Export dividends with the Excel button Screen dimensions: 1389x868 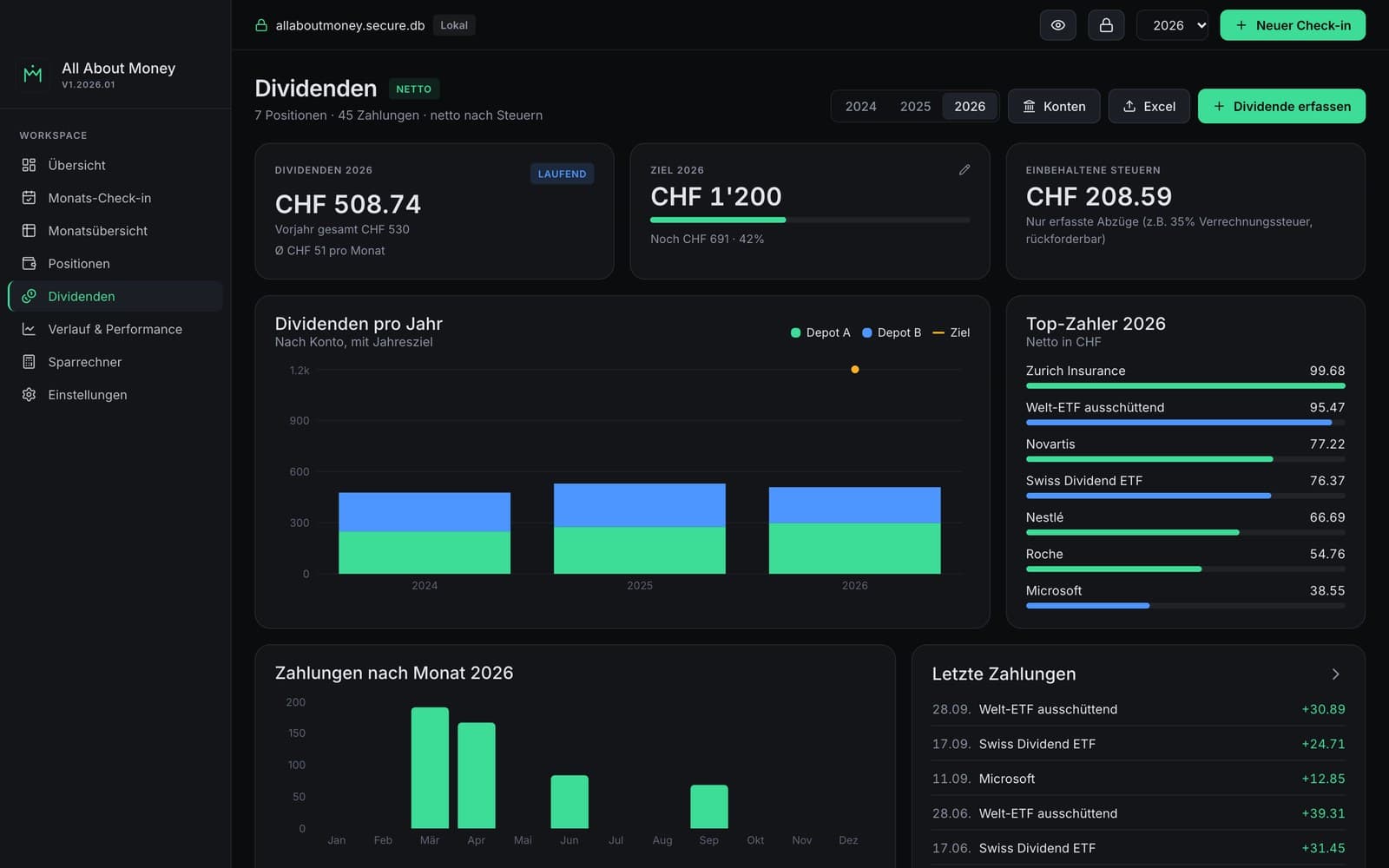pos(1149,106)
